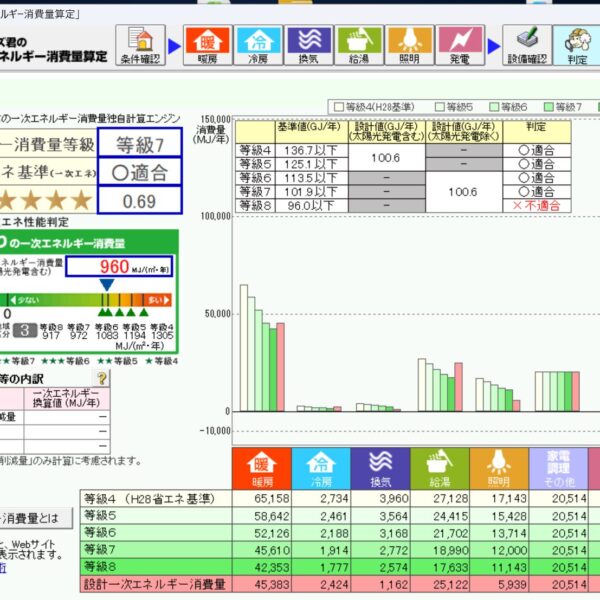Click the yellow question mark help icon

tap(102, 378)
